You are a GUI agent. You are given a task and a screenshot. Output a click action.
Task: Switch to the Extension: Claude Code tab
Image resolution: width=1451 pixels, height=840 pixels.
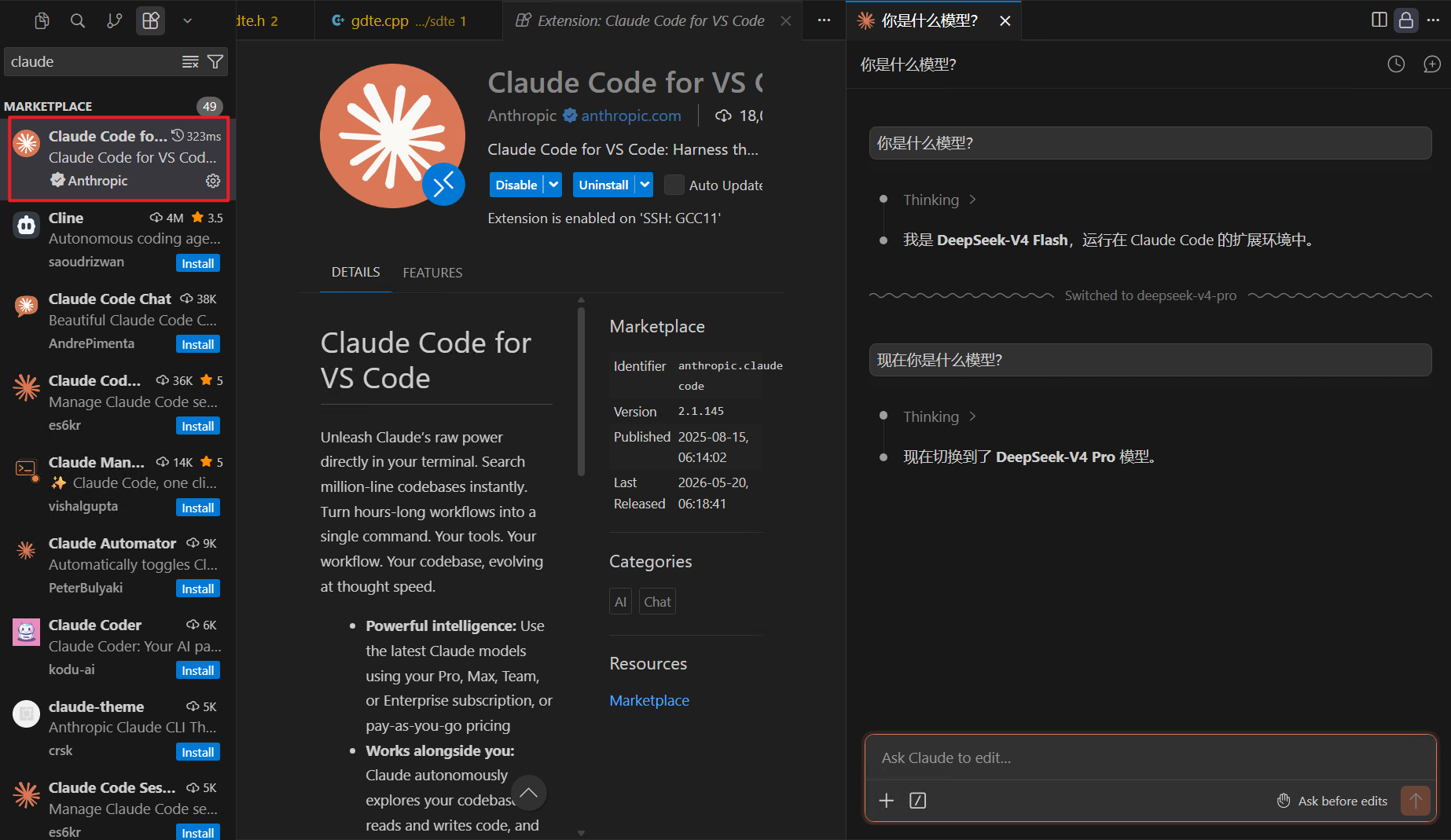coord(651,20)
